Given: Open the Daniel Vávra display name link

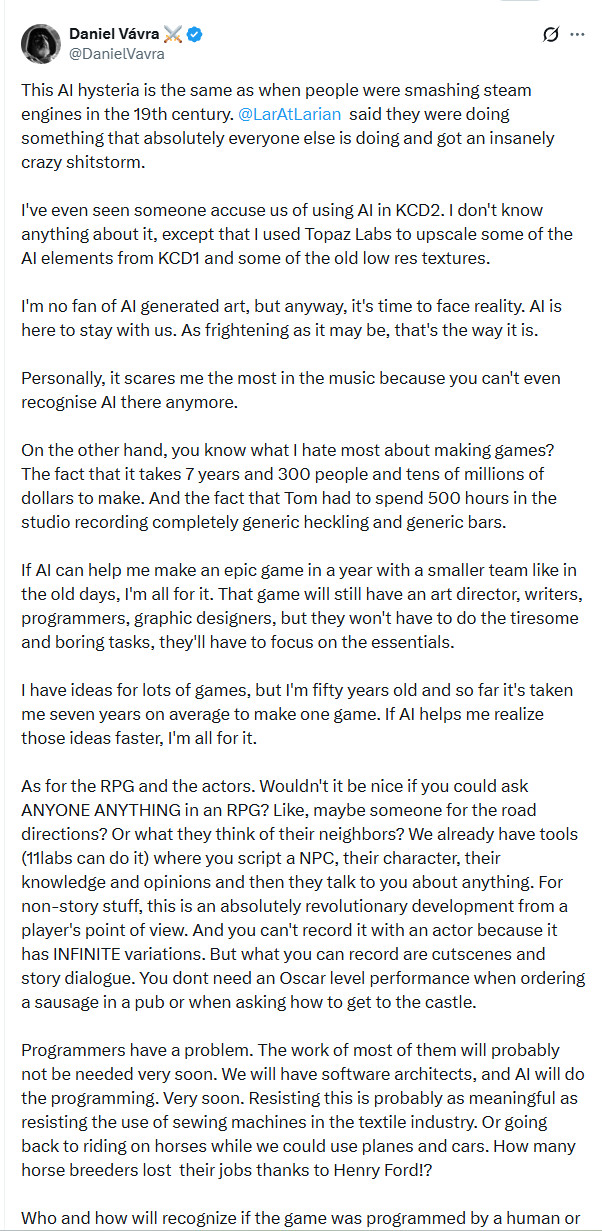Looking at the screenshot, I should point(112,34).
